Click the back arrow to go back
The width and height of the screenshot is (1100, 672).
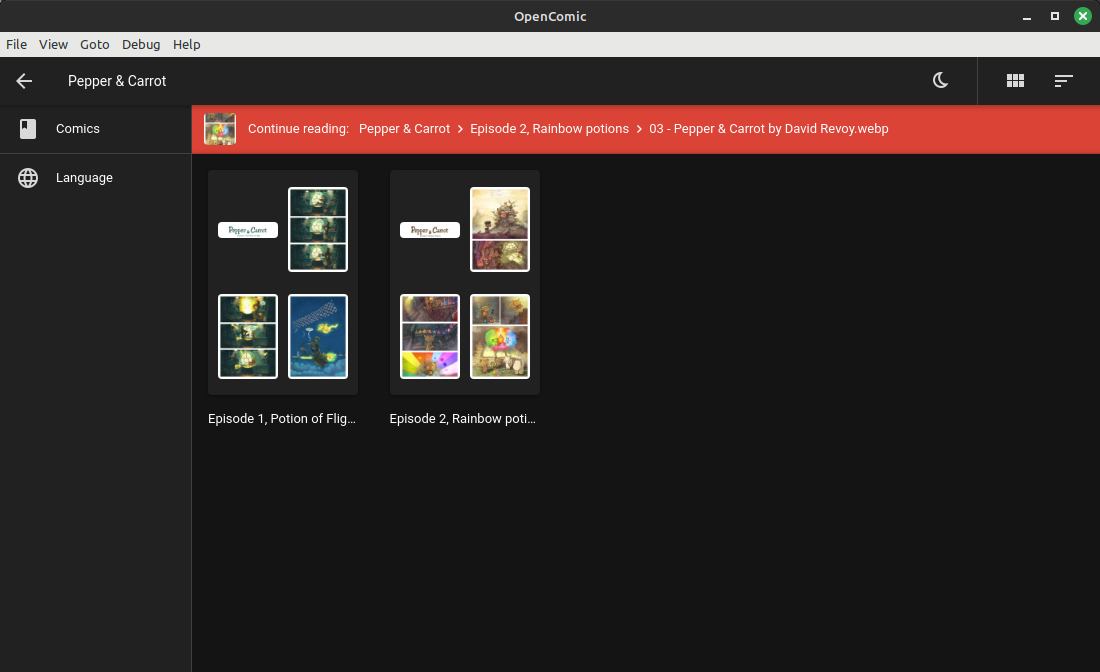24,81
